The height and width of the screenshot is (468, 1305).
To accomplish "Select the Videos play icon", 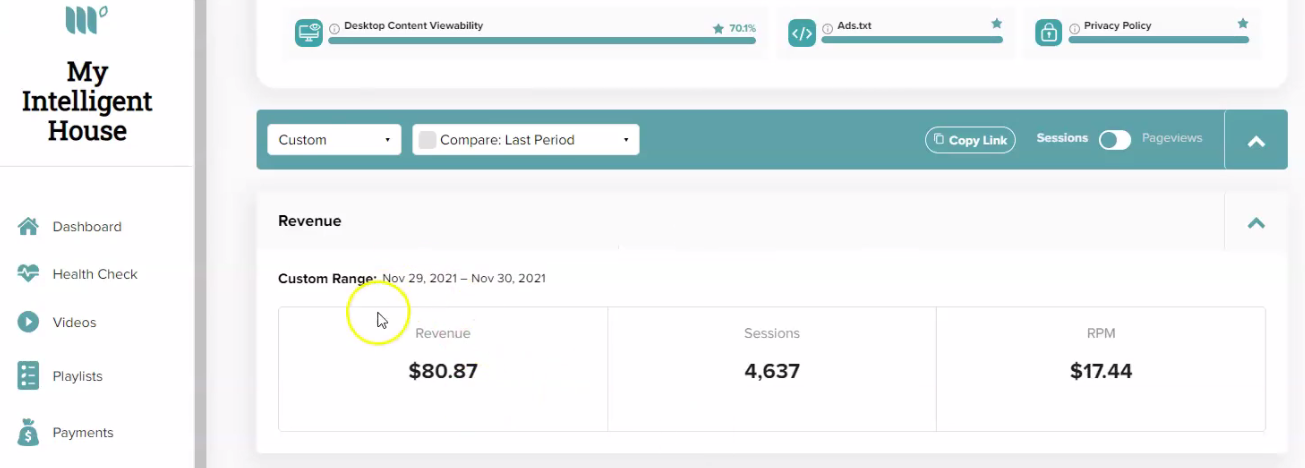I will click(x=28, y=322).
